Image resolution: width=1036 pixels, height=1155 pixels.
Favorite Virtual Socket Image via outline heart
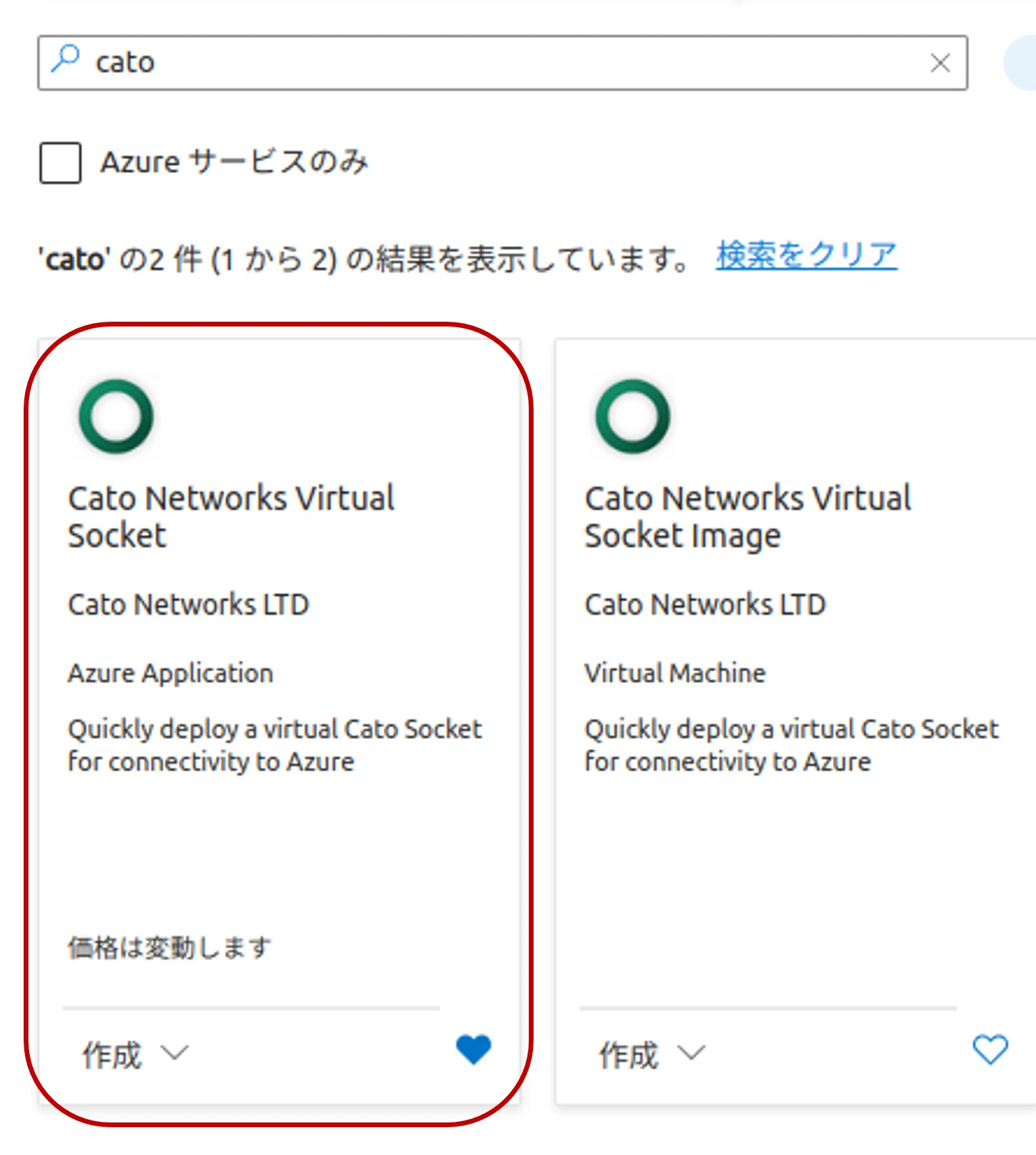[990, 1049]
